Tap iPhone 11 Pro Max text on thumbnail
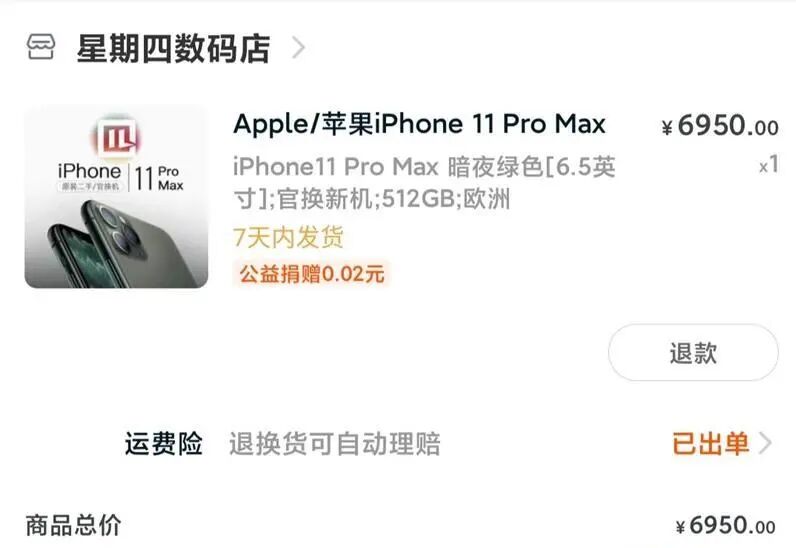 coord(121,177)
